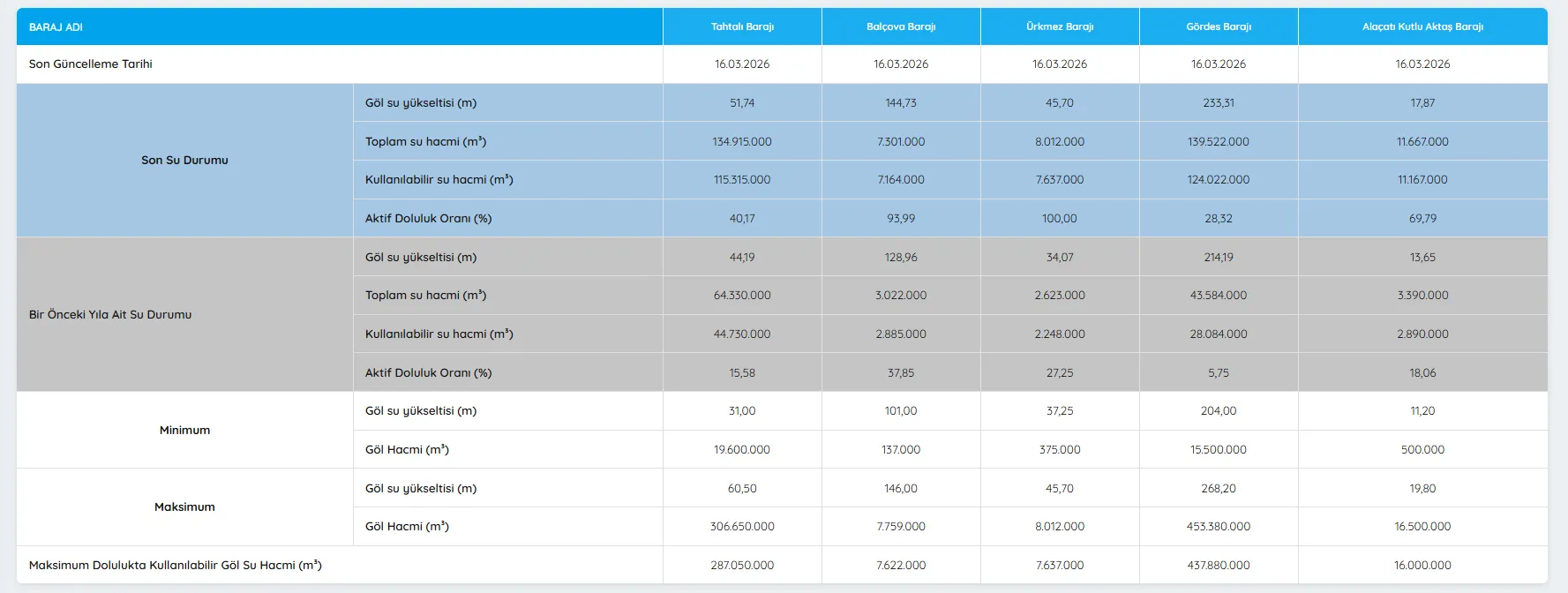Image resolution: width=1568 pixels, height=593 pixels.
Task: Click Bir Önceki Yıla Ait Su Durumu
Action: click(x=110, y=315)
